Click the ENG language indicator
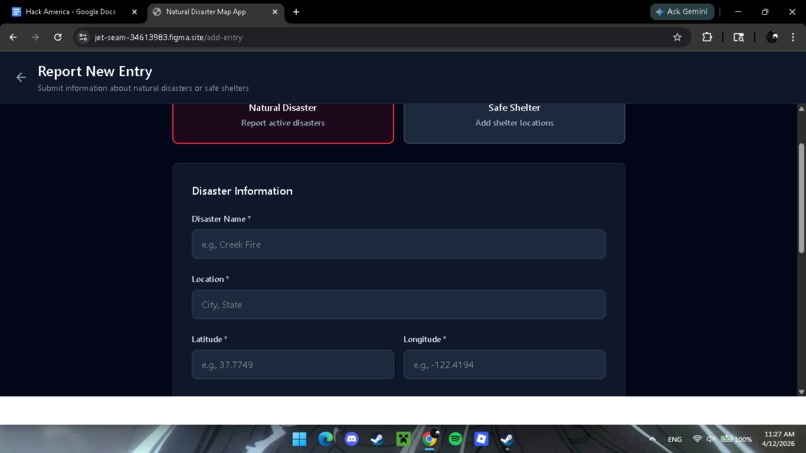This screenshot has width=806, height=453. pos(674,439)
